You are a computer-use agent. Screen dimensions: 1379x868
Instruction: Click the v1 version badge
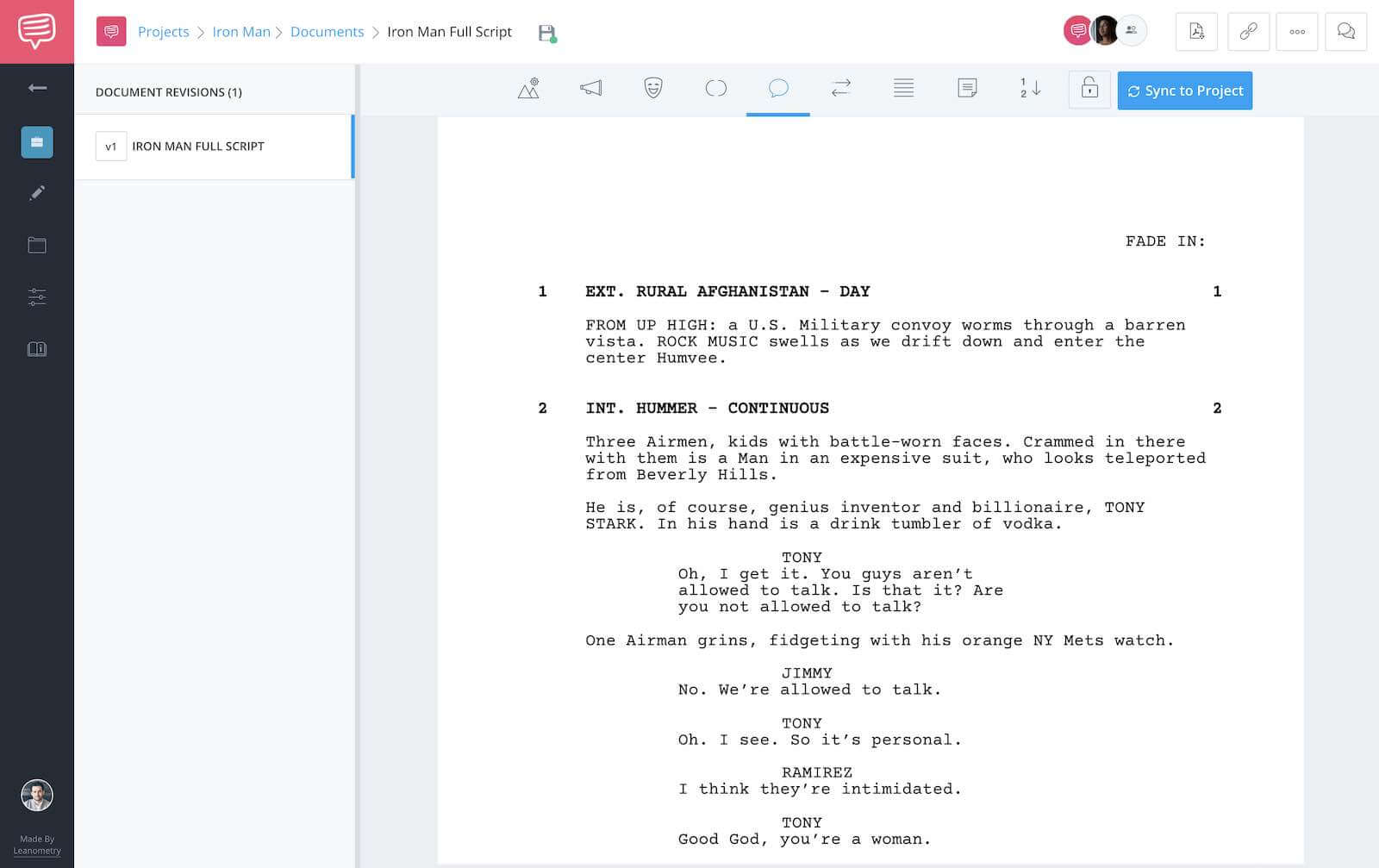pos(111,147)
